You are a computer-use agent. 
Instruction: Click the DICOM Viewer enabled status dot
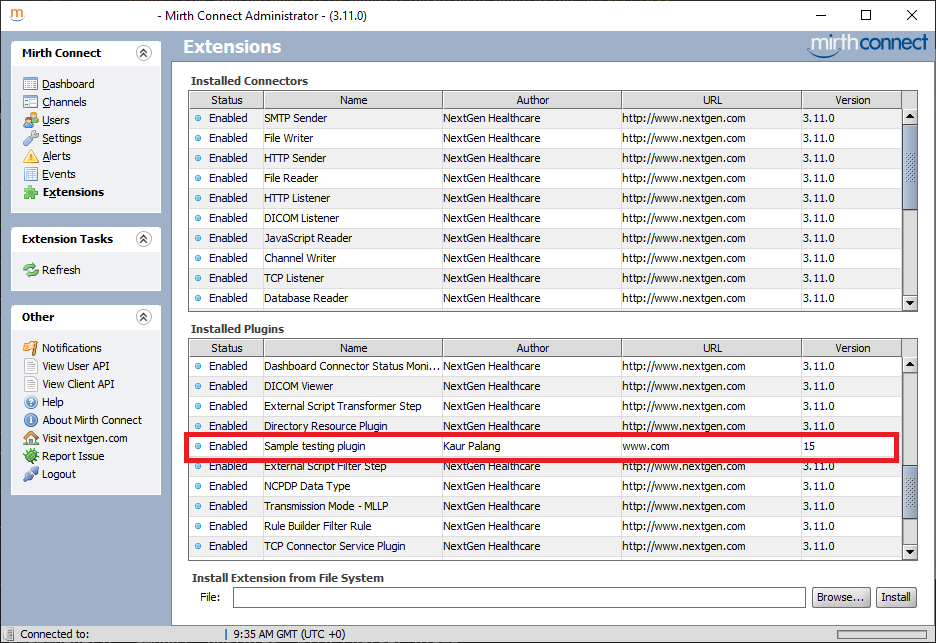(198, 386)
